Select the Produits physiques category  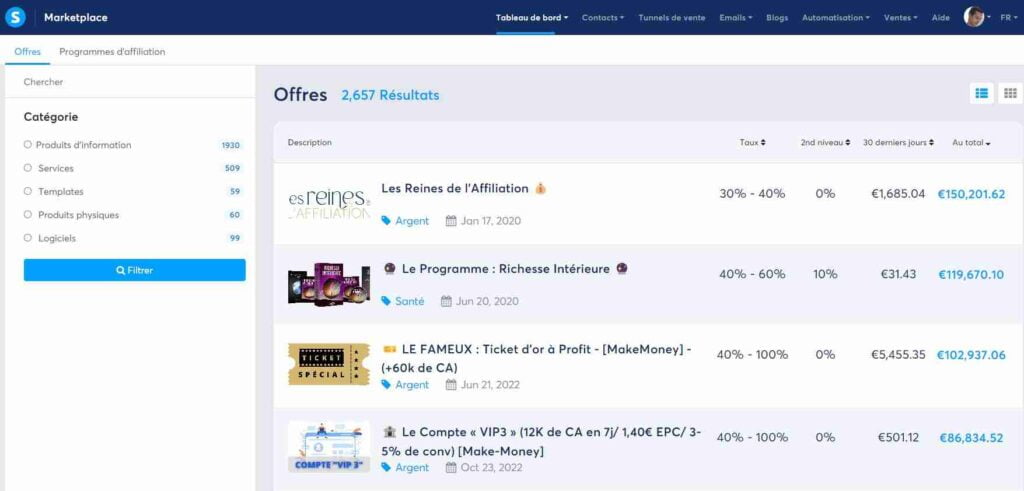coord(27,214)
